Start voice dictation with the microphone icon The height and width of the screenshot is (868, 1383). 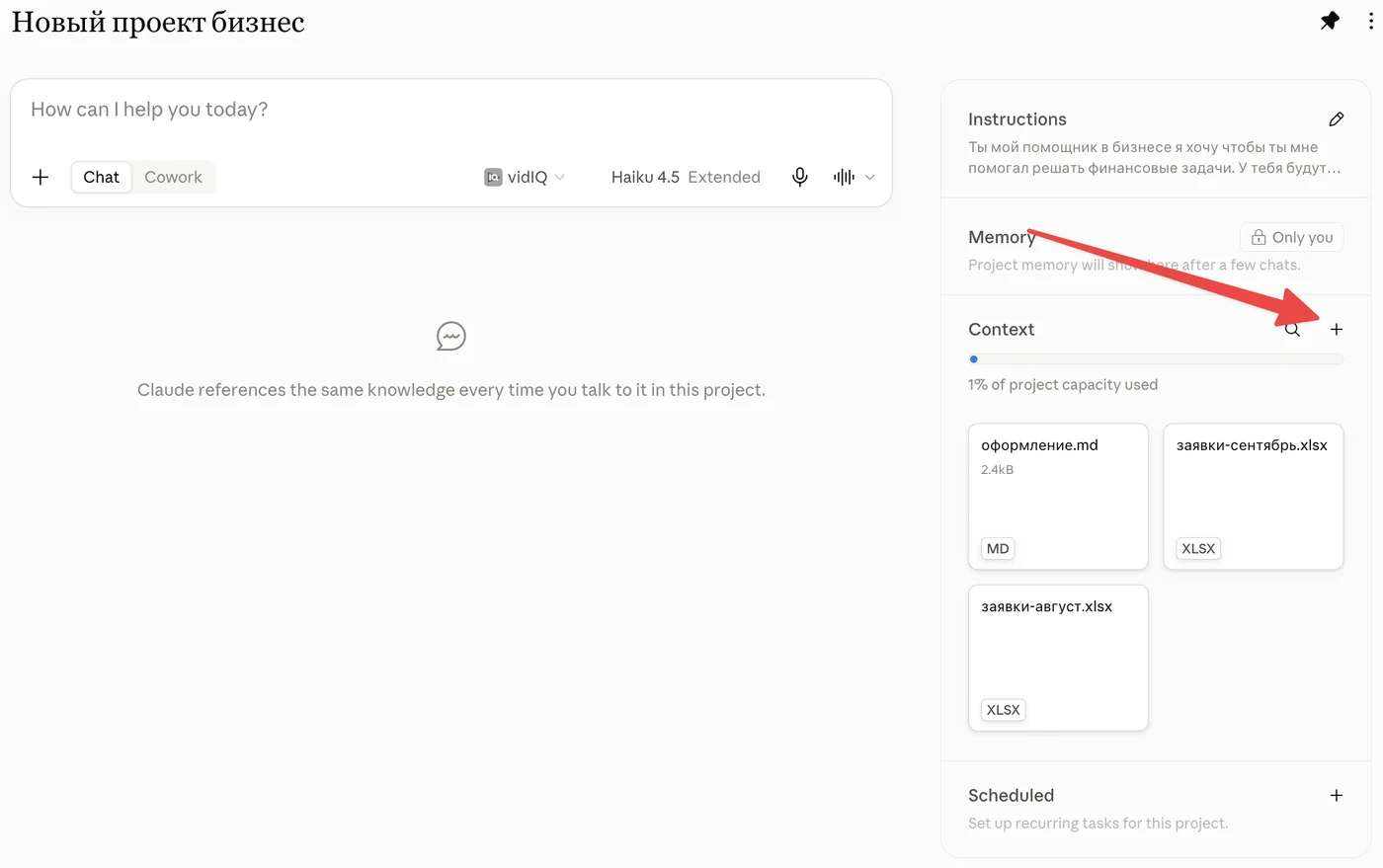coord(800,177)
